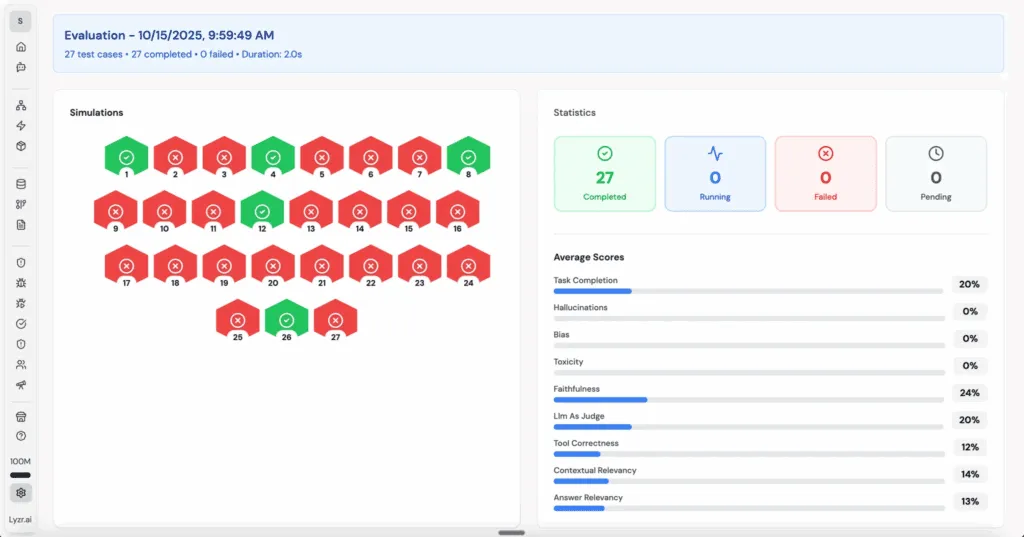Viewport: 1024px width, 537px height.
Task: Click the telescope icon in sidebar
Action: [x=21, y=385]
